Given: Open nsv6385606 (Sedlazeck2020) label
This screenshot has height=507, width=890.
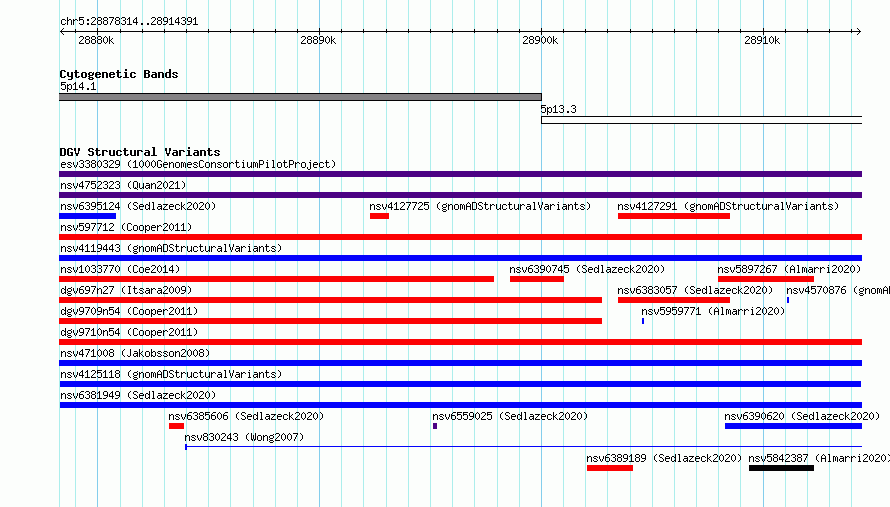Looking at the screenshot, I should [x=246, y=416].
